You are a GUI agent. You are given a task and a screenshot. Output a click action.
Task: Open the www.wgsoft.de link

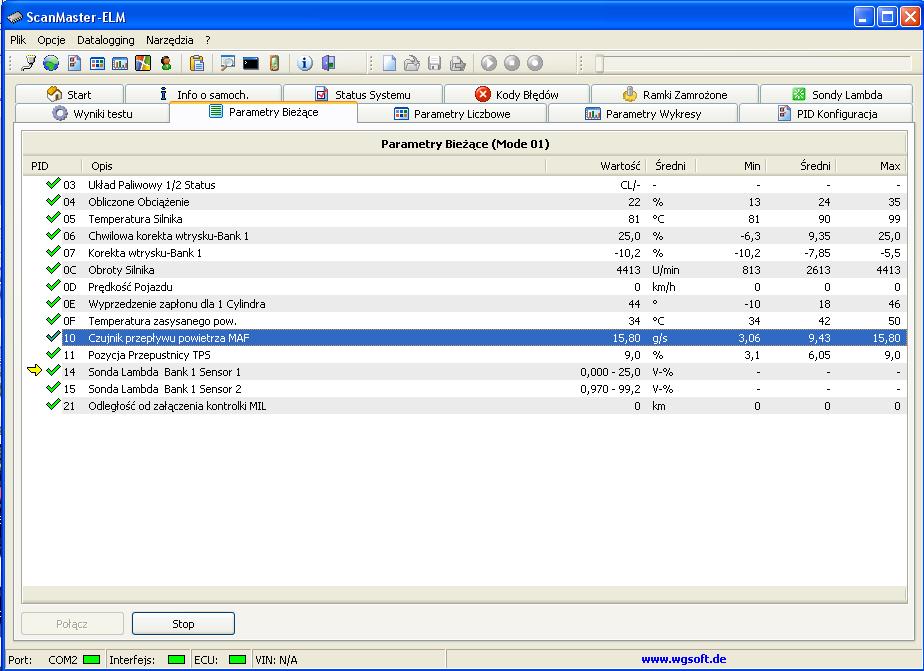683,660
